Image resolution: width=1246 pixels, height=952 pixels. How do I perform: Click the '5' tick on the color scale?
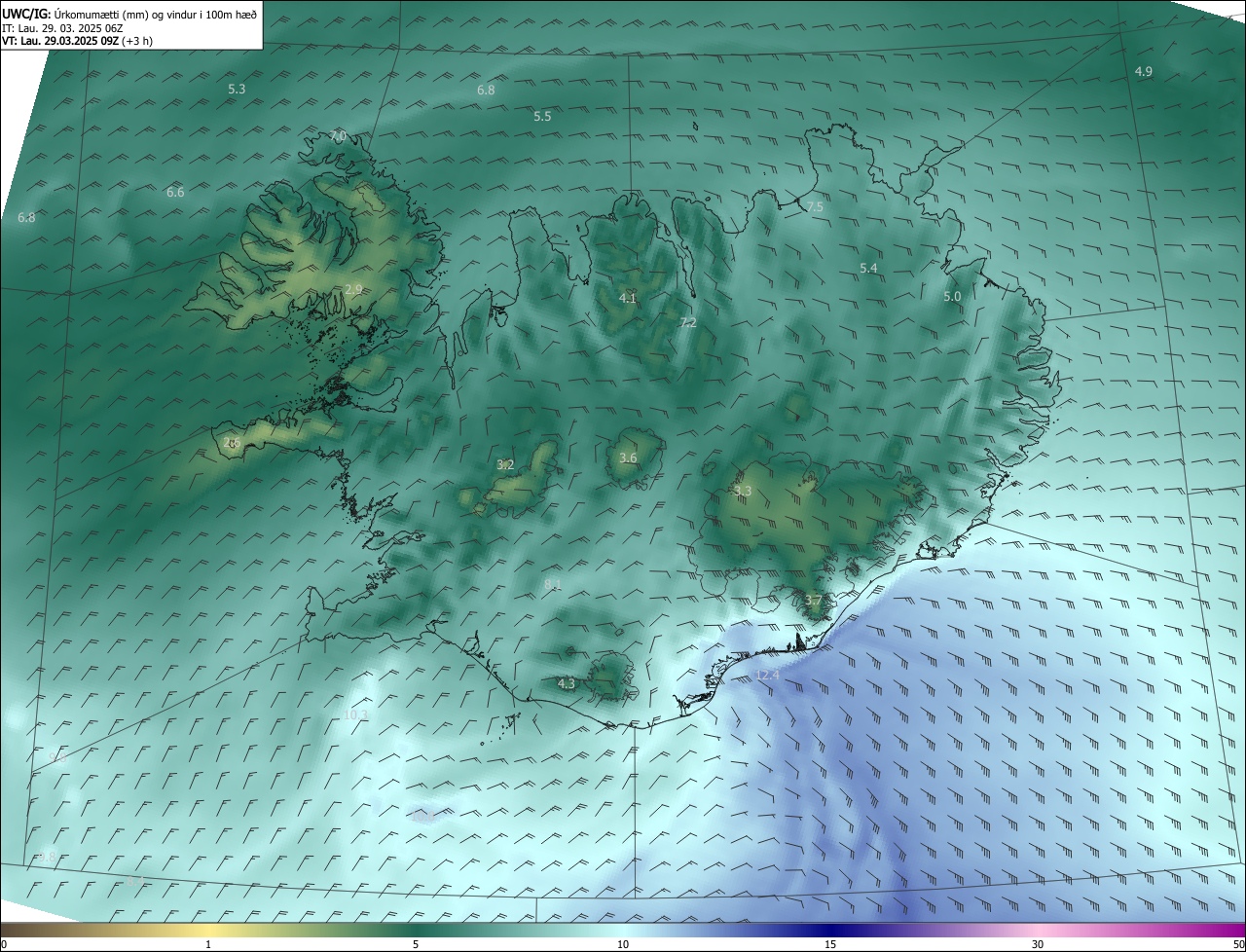point(416,944)
